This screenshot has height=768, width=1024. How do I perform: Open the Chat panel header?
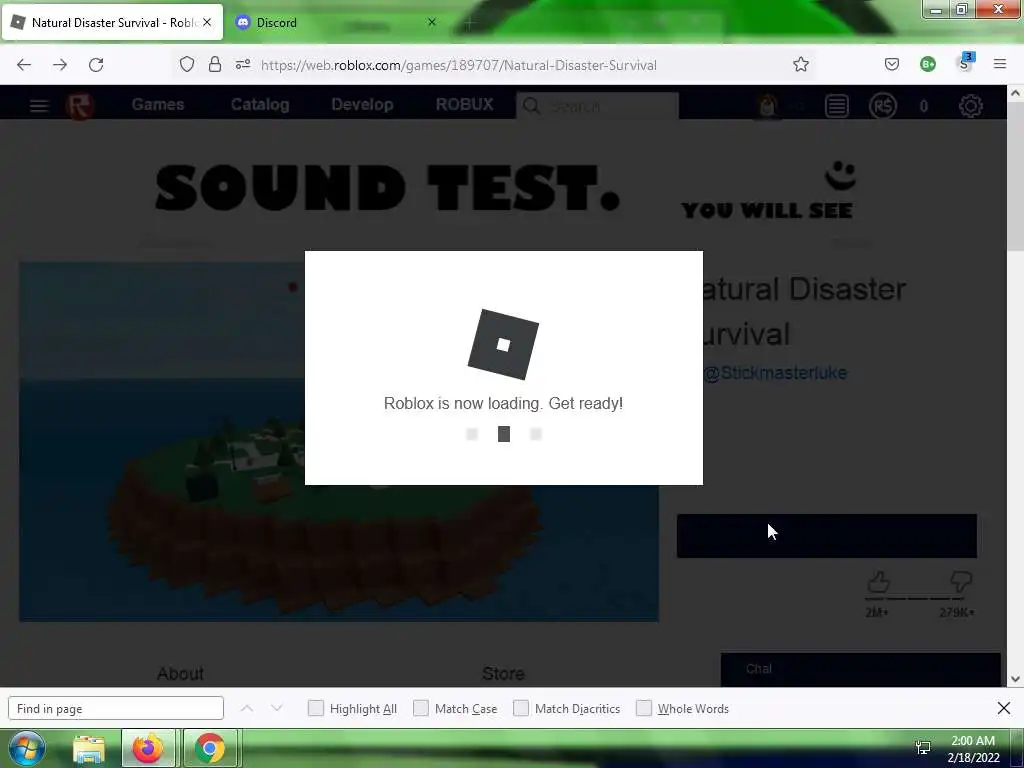click(x=860, y=669)
